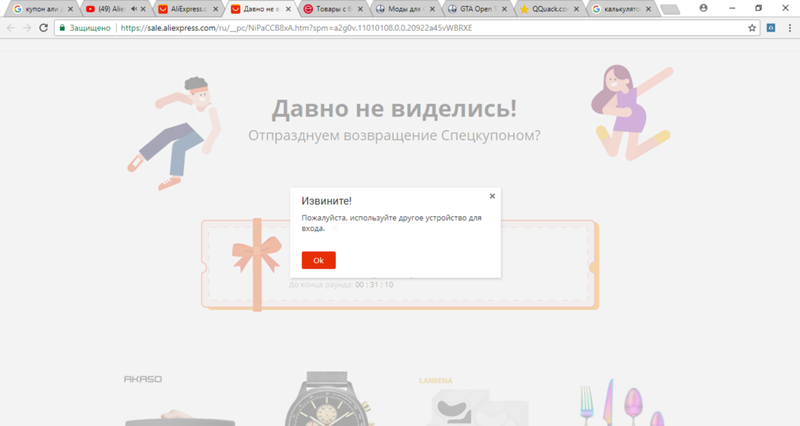Image resolution: width=800 pixels, height=426 pixels.
Task: Click the green padlock security icon
Action: (62, 28)
